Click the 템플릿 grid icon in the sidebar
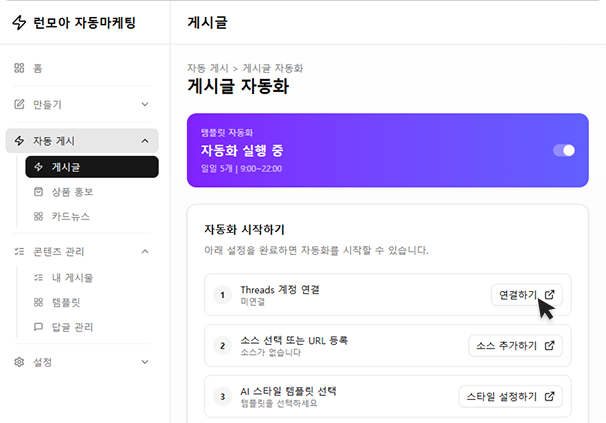The height and width of the screenshot is (423, 606). (x=38, y=302)
